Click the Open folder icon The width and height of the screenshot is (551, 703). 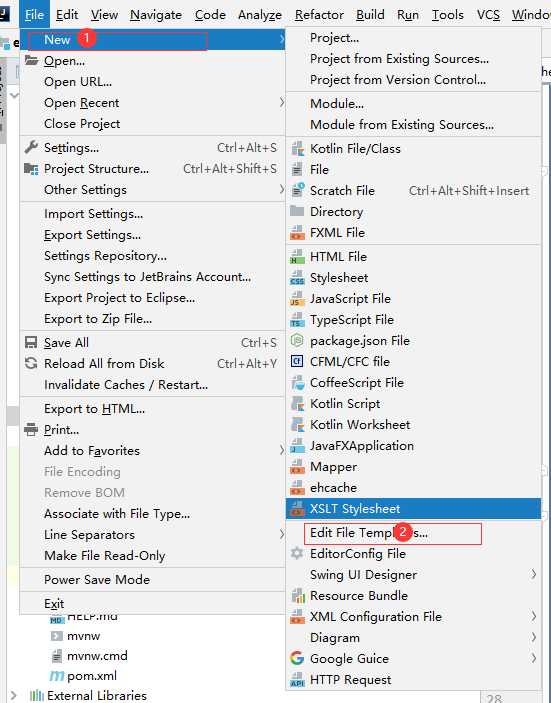(x=31, y=60)
